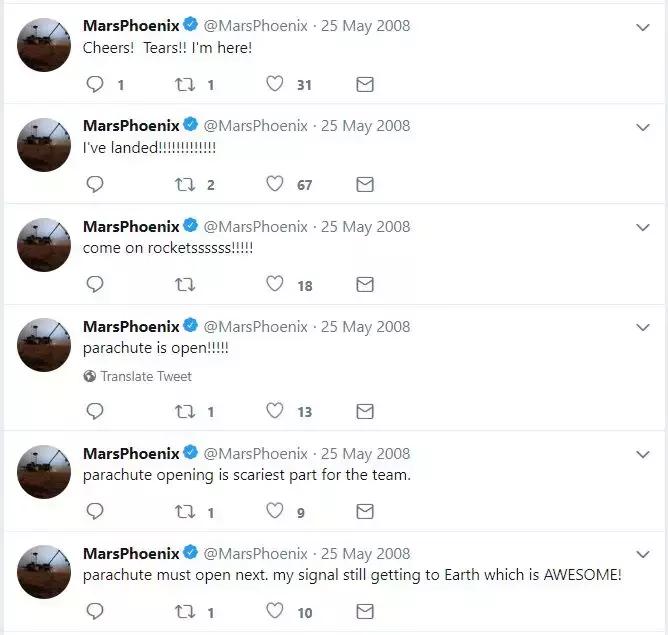The width and height of the screenshot is (668, 635).
Task: Like the "parachute opening is scariest part" tweet
Action: (x=275, y=511)
